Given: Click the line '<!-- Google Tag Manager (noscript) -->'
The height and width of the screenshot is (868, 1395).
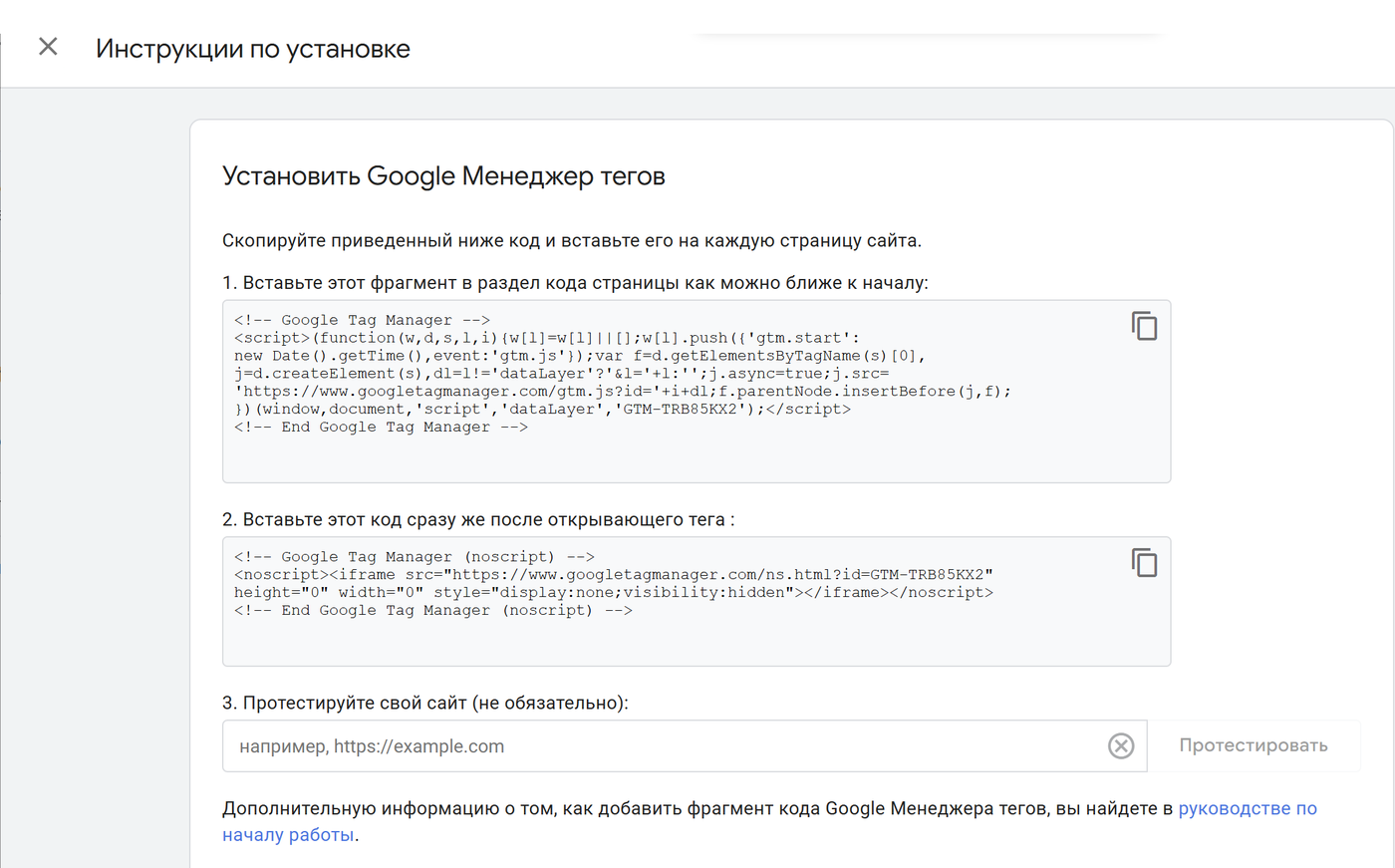Looking at the screenshot, I should (415, 557).
